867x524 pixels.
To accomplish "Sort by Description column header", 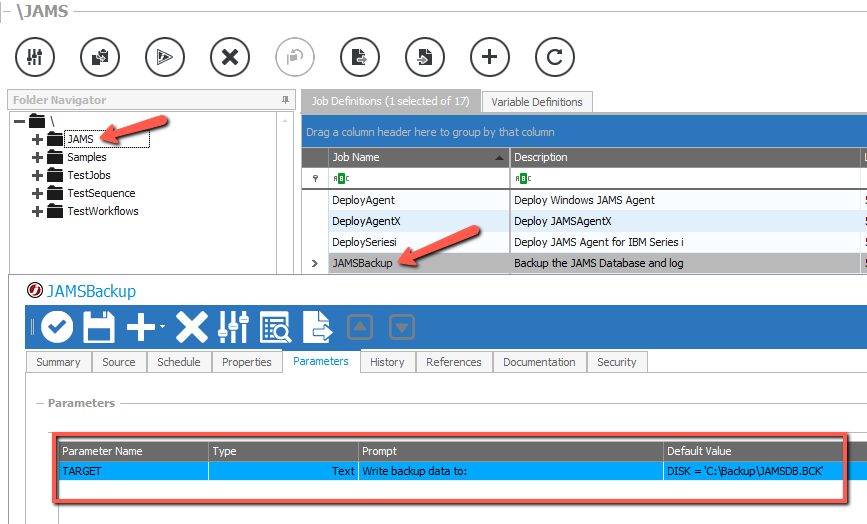I will pyautogui.click(x=685, y=157).
